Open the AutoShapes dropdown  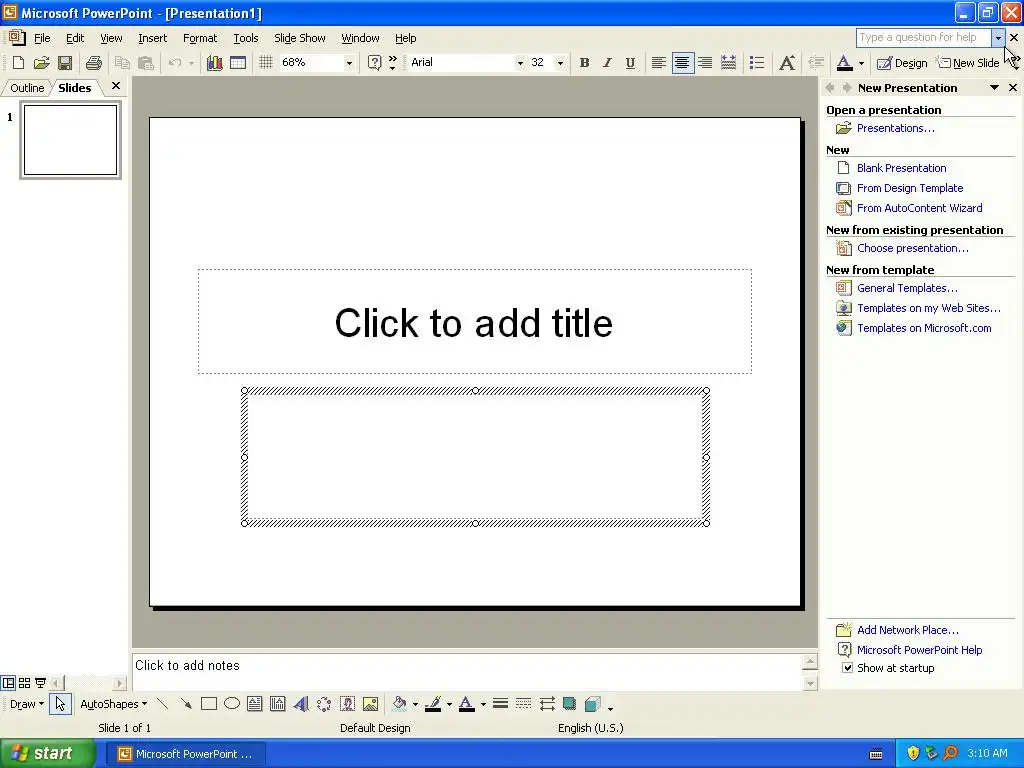pos(114,704)
